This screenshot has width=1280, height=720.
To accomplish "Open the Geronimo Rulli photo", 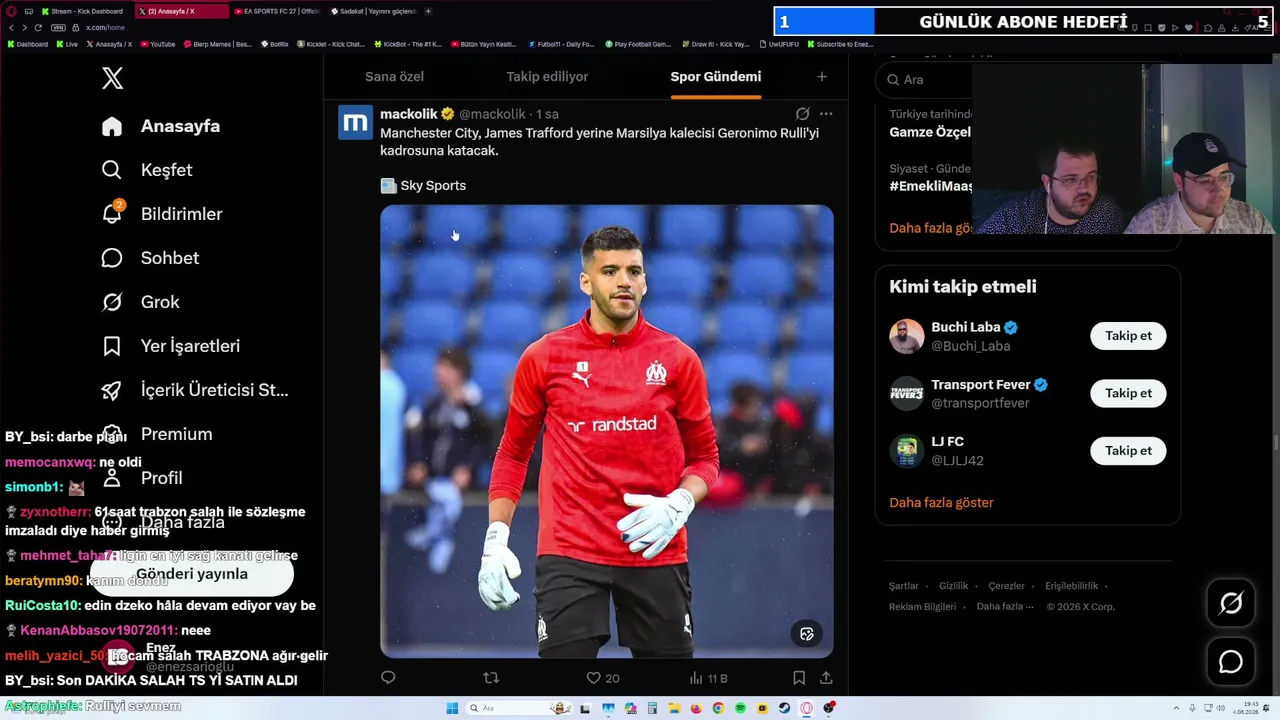I will coord(606,431).
